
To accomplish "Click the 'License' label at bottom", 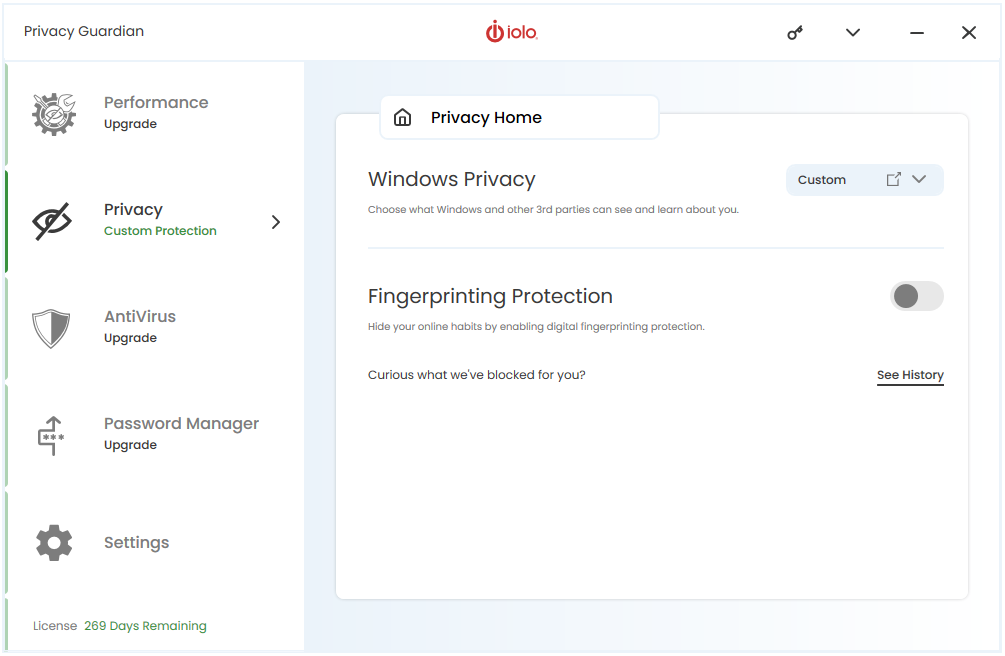I will click(55, 626).
